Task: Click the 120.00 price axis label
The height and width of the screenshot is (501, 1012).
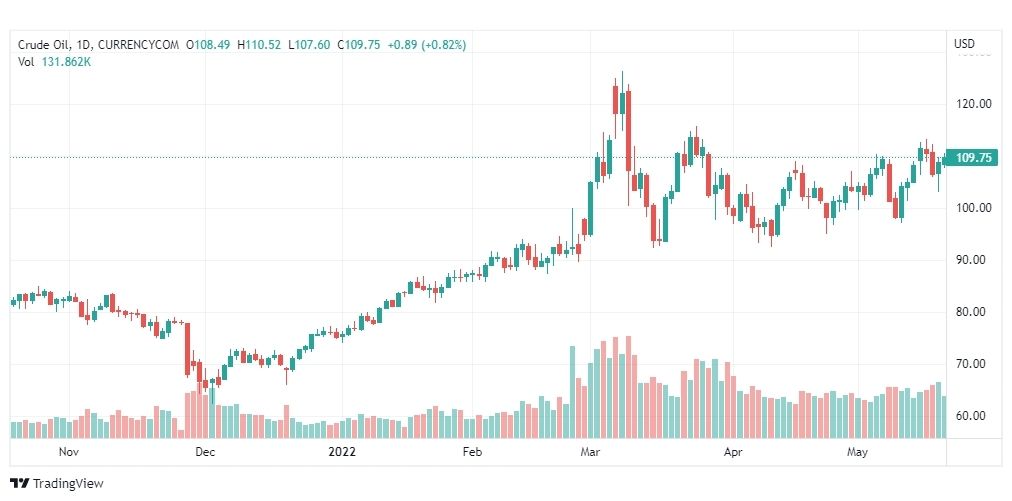Action: pyautogui.click(x=974, y=103)
